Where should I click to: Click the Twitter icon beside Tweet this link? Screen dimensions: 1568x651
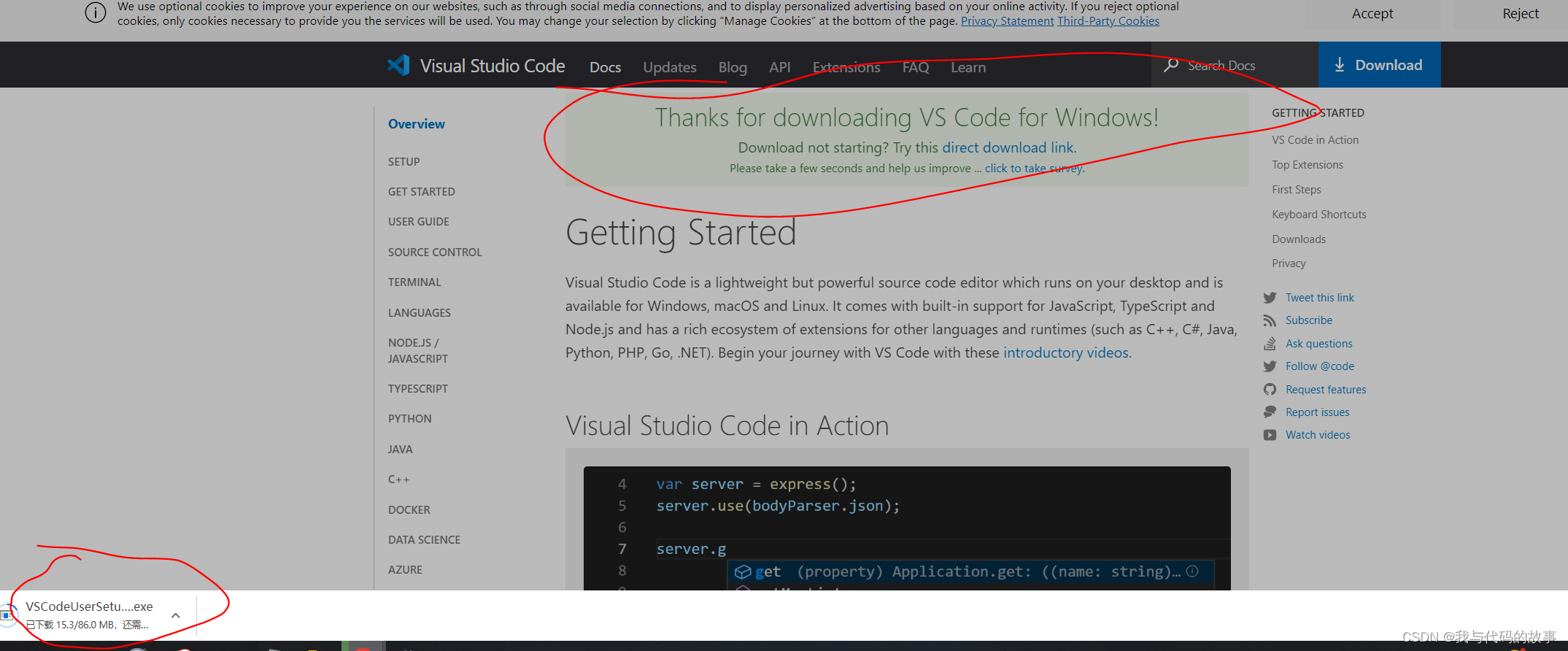[x=1270, y=298]
